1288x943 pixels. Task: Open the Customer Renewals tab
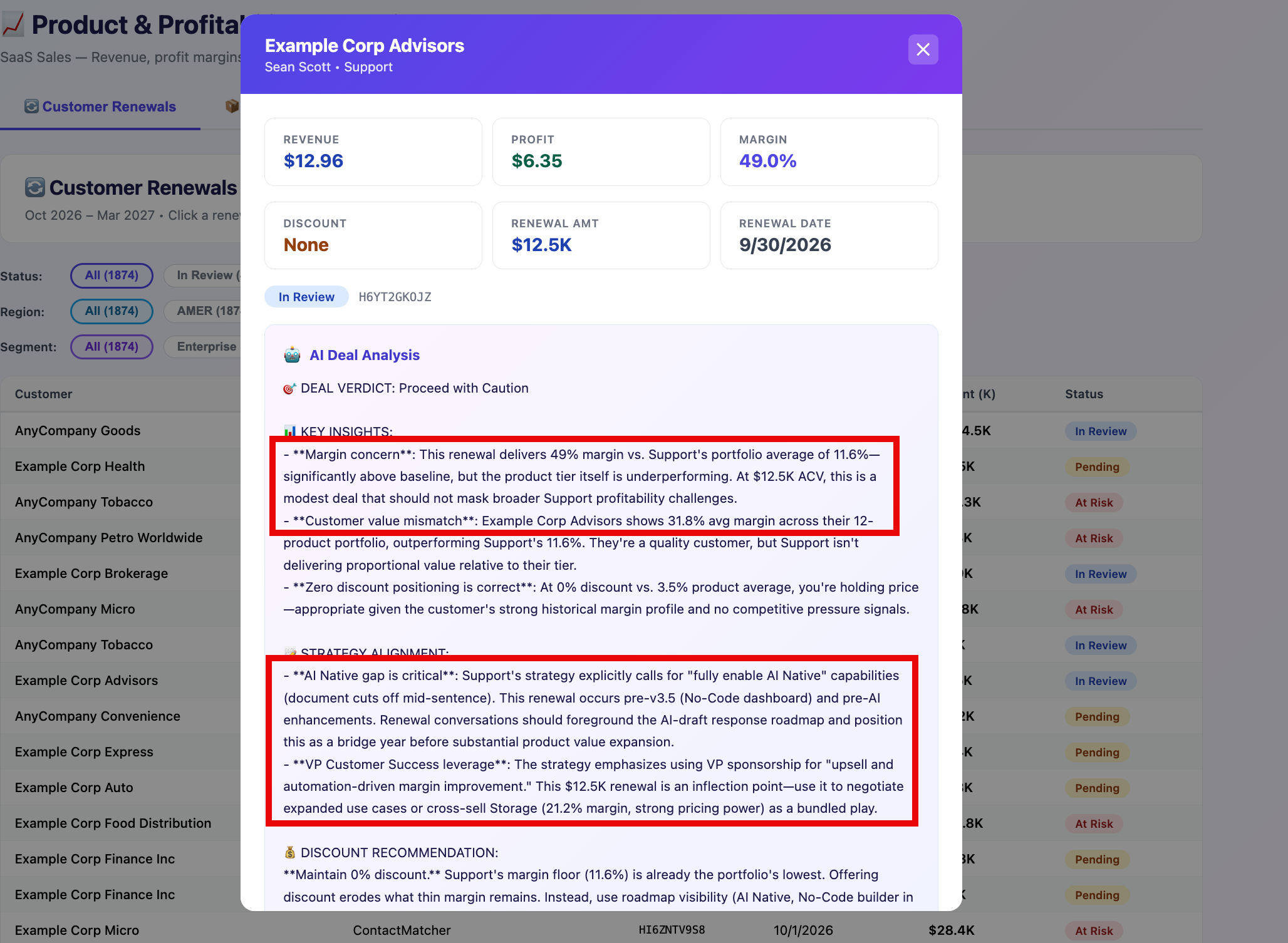pyautogui.click(x=100, y=107)
